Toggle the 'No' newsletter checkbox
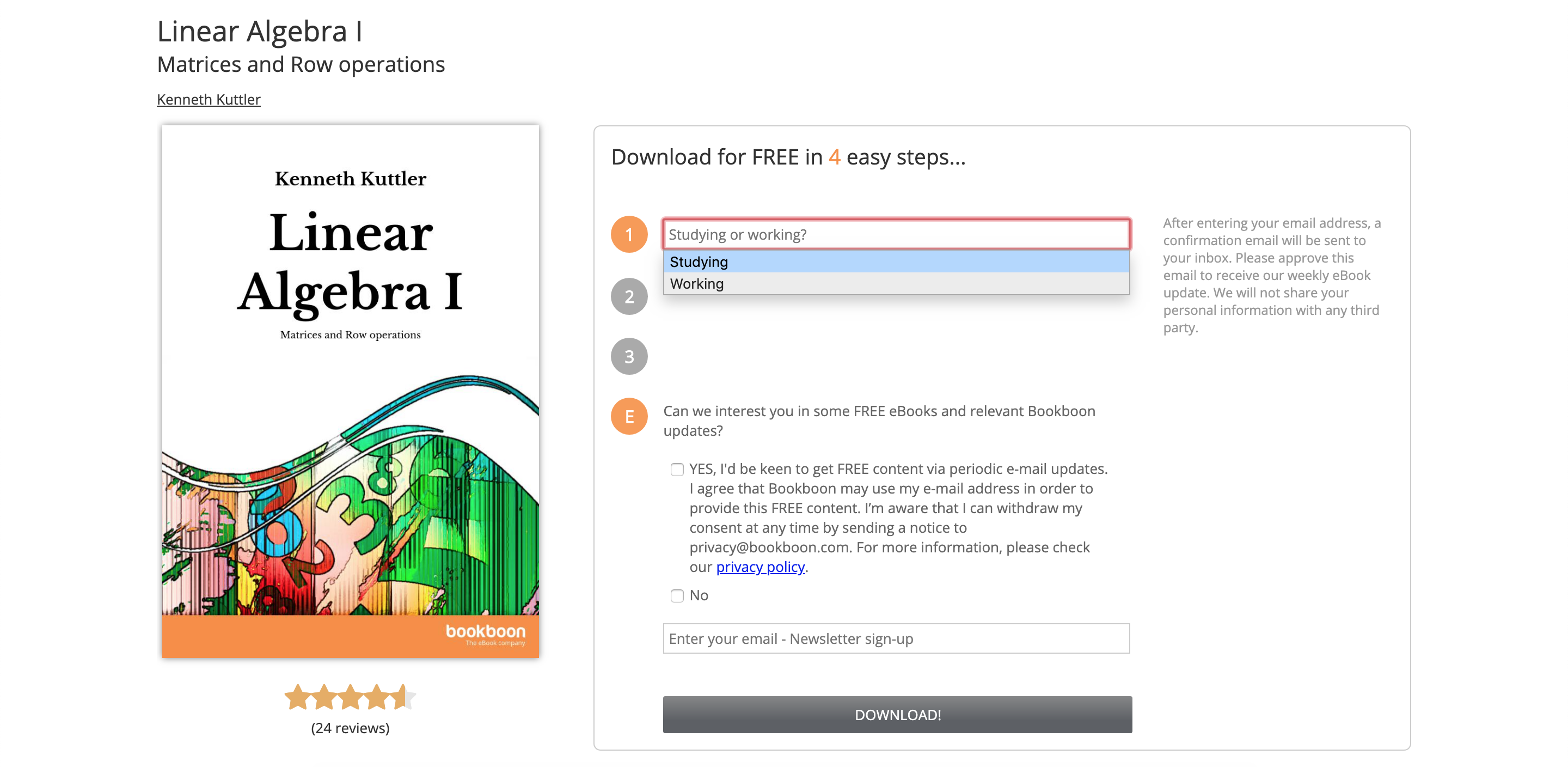 pyautogui.click(x=675, y=594)
